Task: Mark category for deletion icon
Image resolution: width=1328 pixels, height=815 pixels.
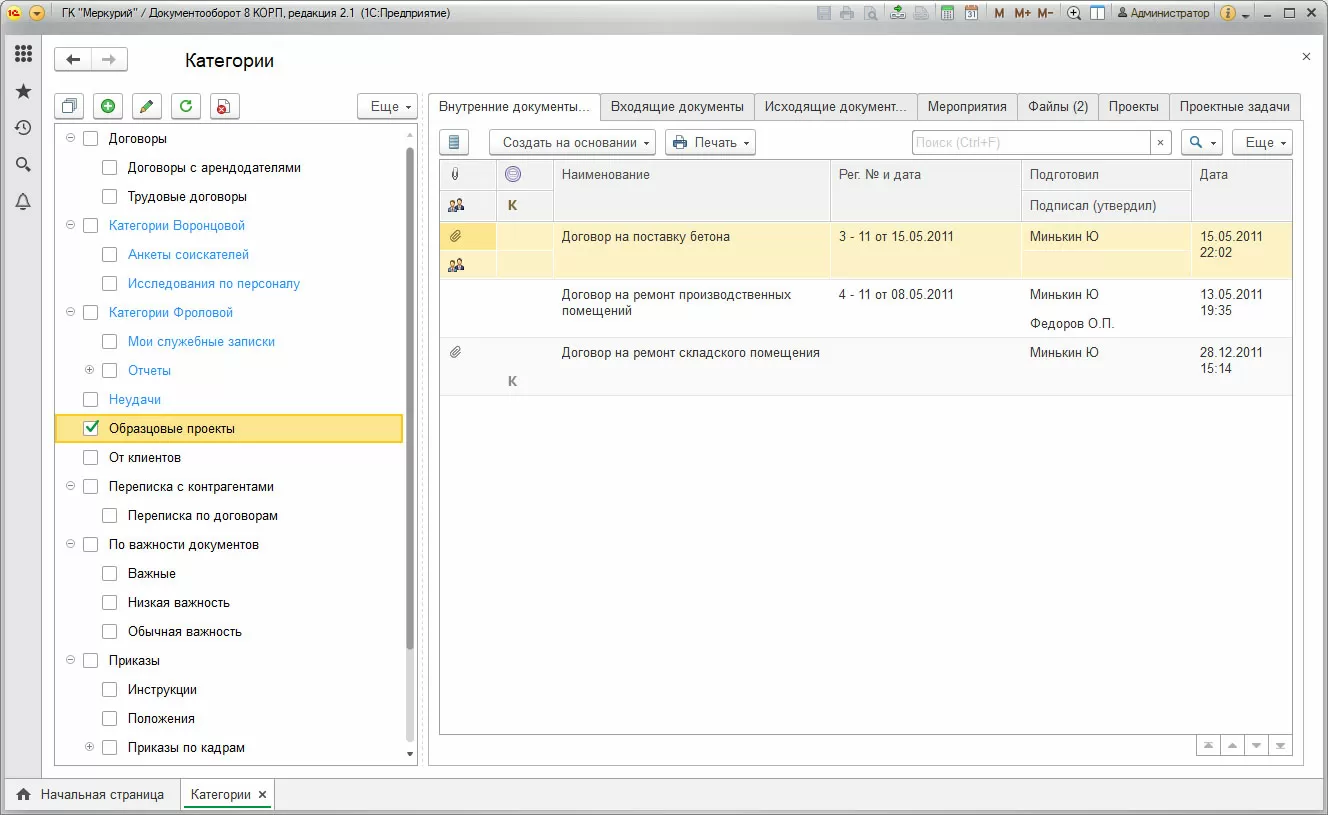Action: [x=223, y=107]
